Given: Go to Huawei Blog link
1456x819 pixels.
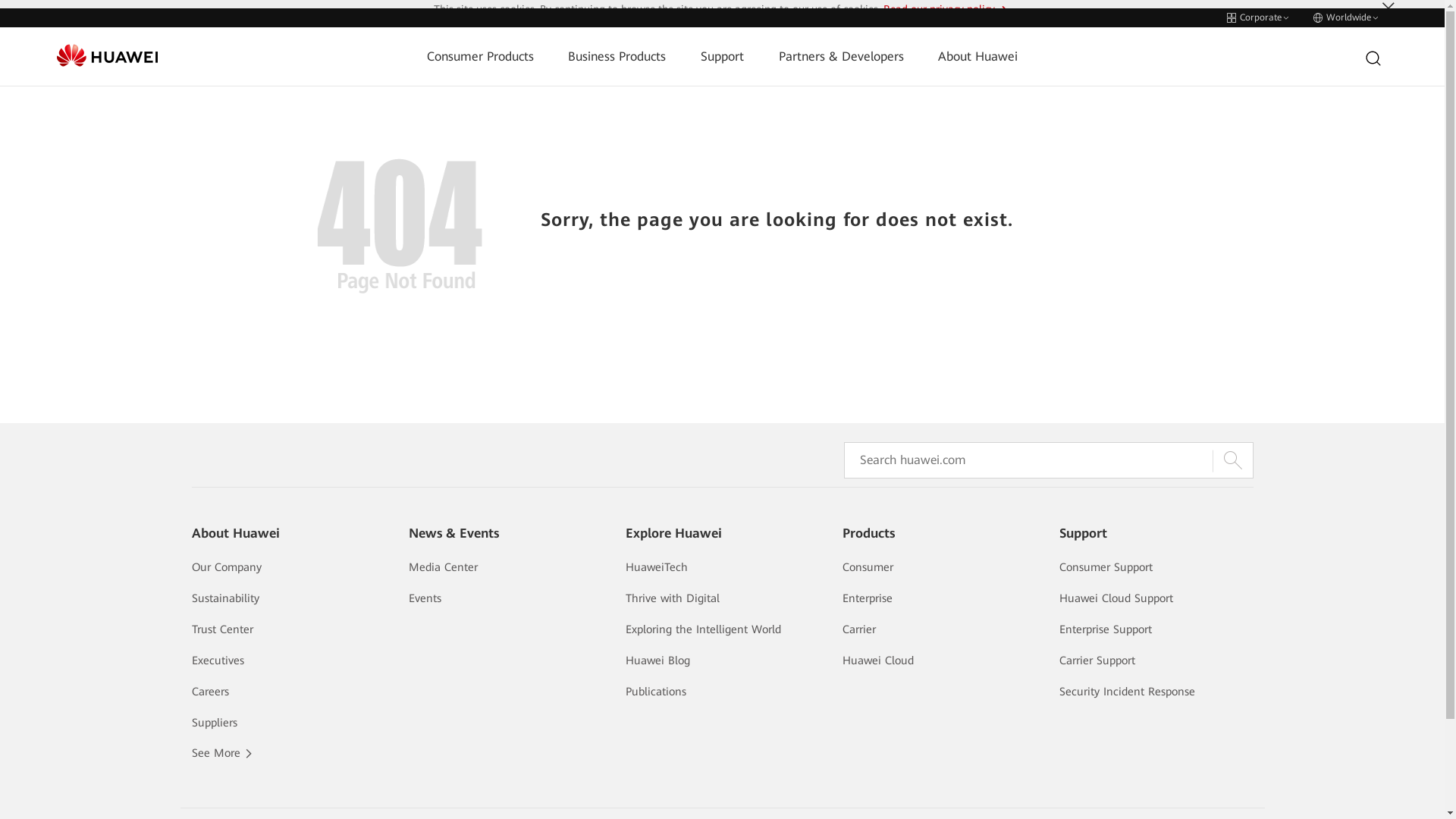Looking at the screenshot, I should coord(657,661).
